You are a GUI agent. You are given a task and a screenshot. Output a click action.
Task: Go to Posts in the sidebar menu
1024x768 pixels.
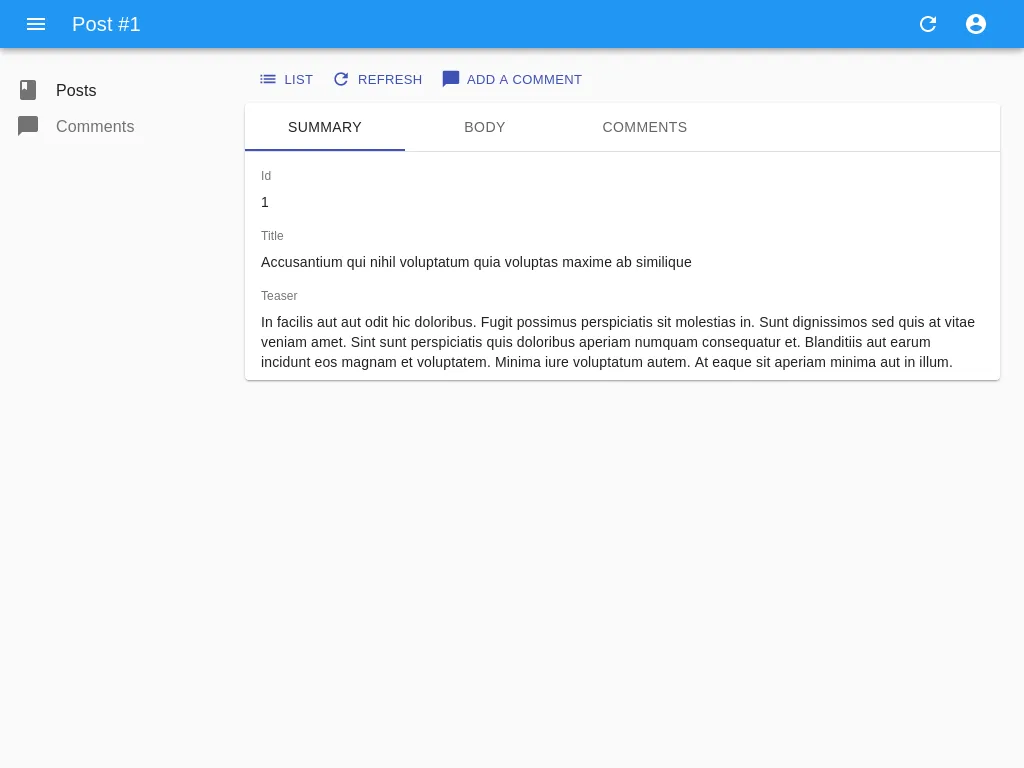click(76, 90)
